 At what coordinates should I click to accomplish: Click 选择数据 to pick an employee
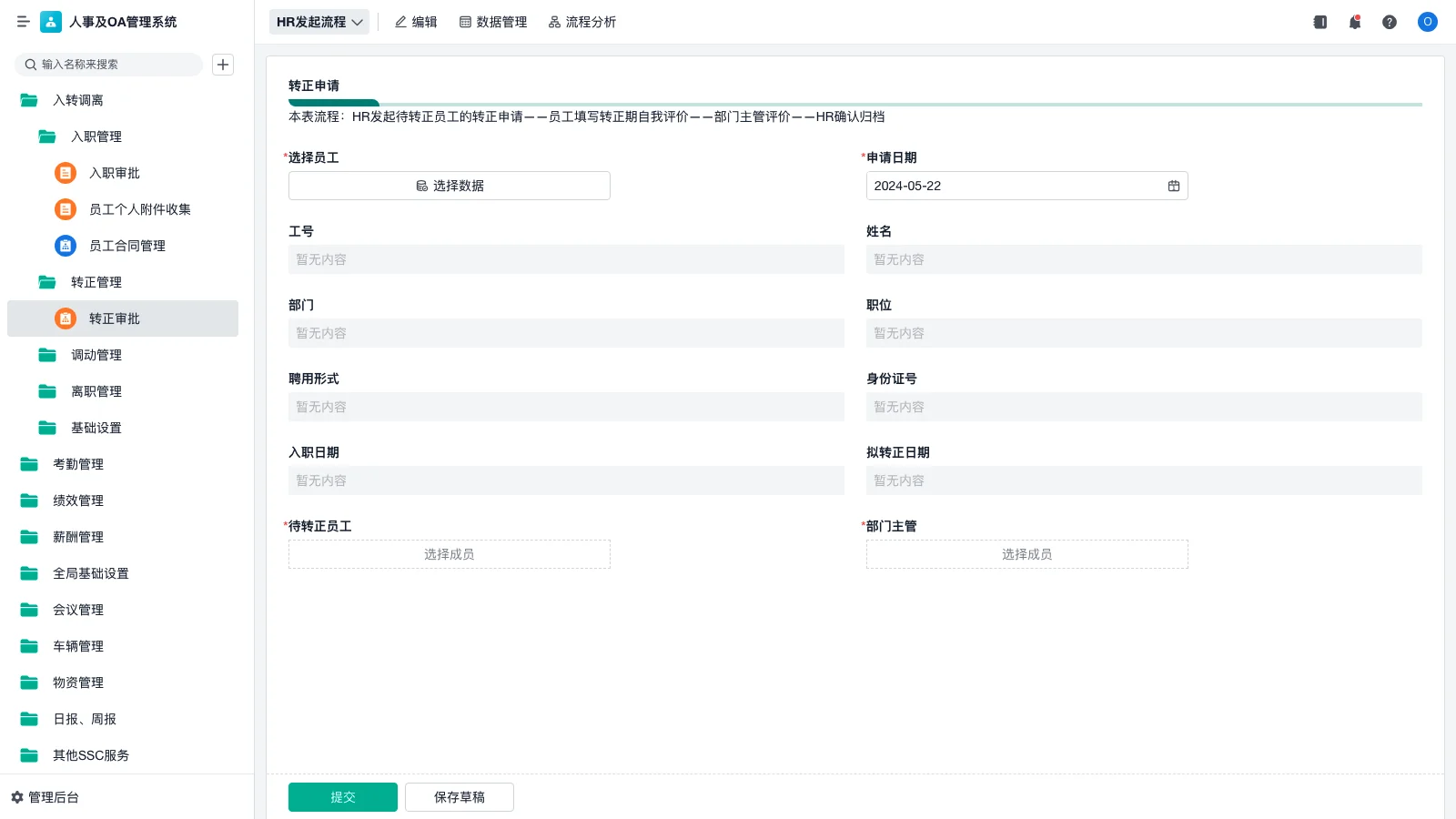click(x=449, y=186)
